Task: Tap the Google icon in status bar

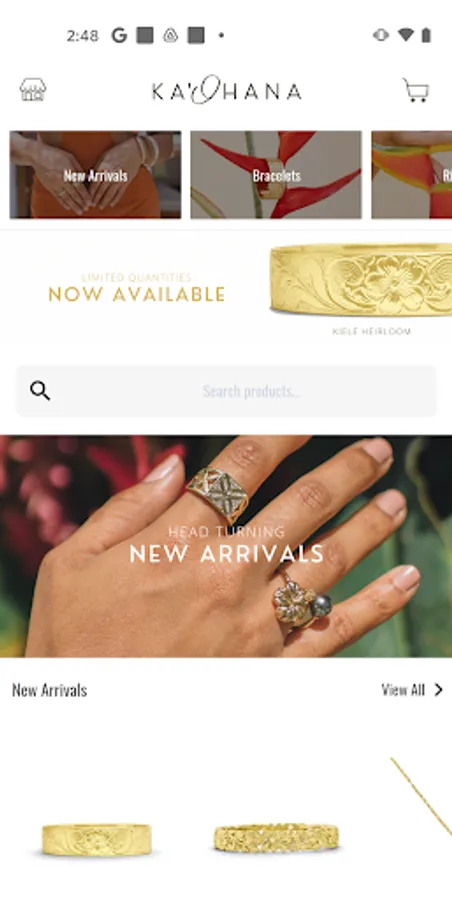Action: pyautogui.click(x=119, y=36)
